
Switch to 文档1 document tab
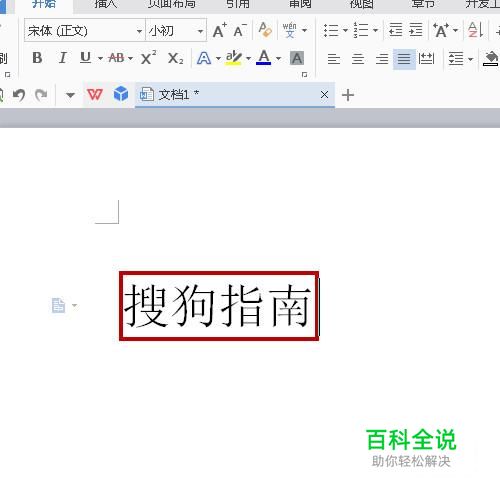[235, 95]
